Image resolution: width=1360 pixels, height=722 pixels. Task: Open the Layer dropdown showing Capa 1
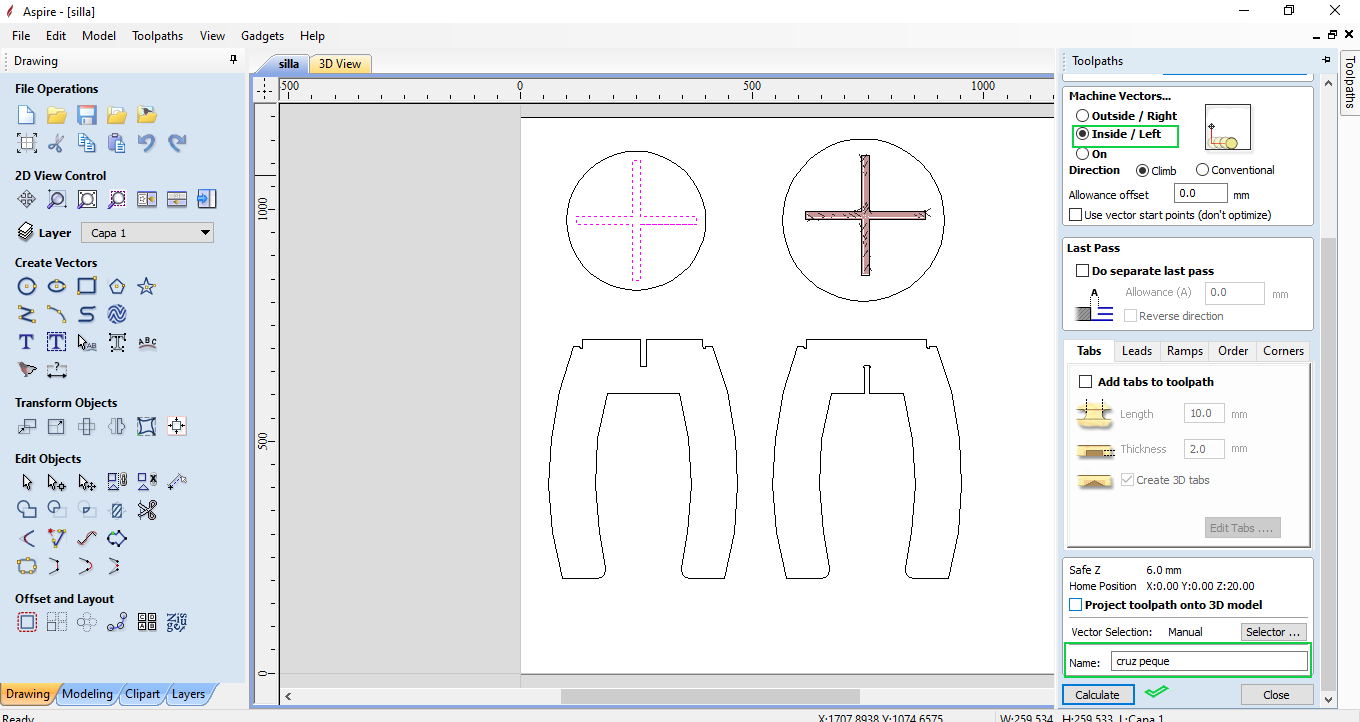point(147,233)
